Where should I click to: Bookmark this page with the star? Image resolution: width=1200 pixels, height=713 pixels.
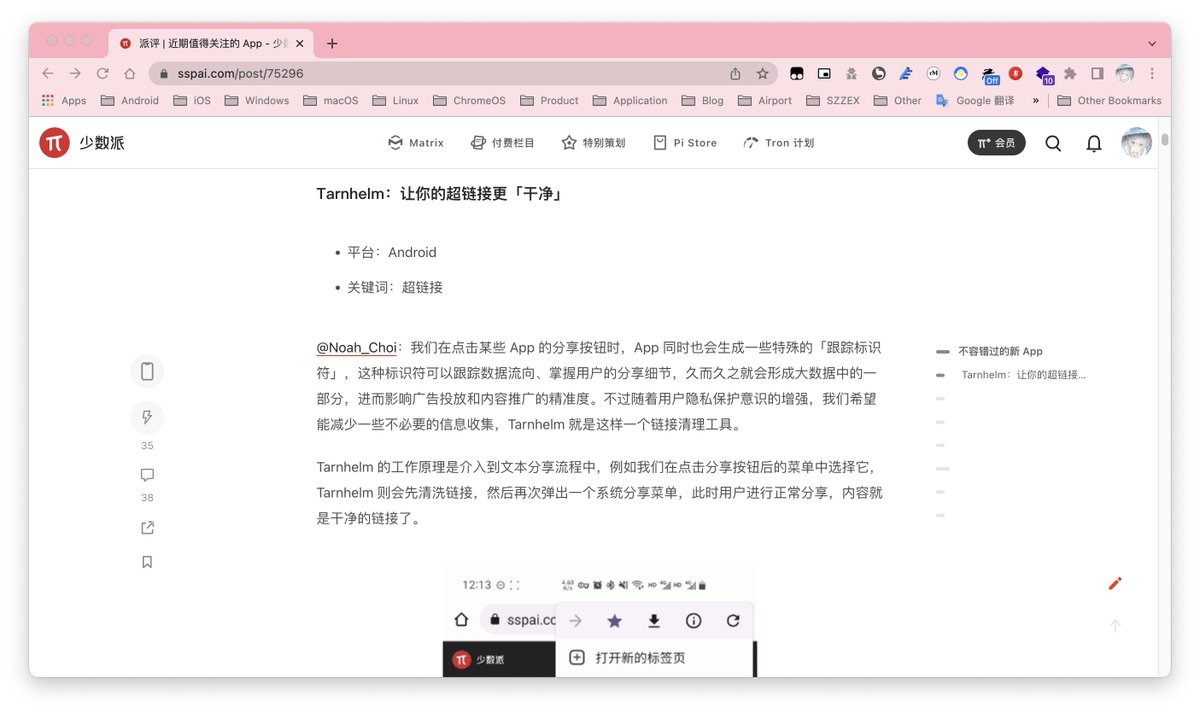point(762,73)
